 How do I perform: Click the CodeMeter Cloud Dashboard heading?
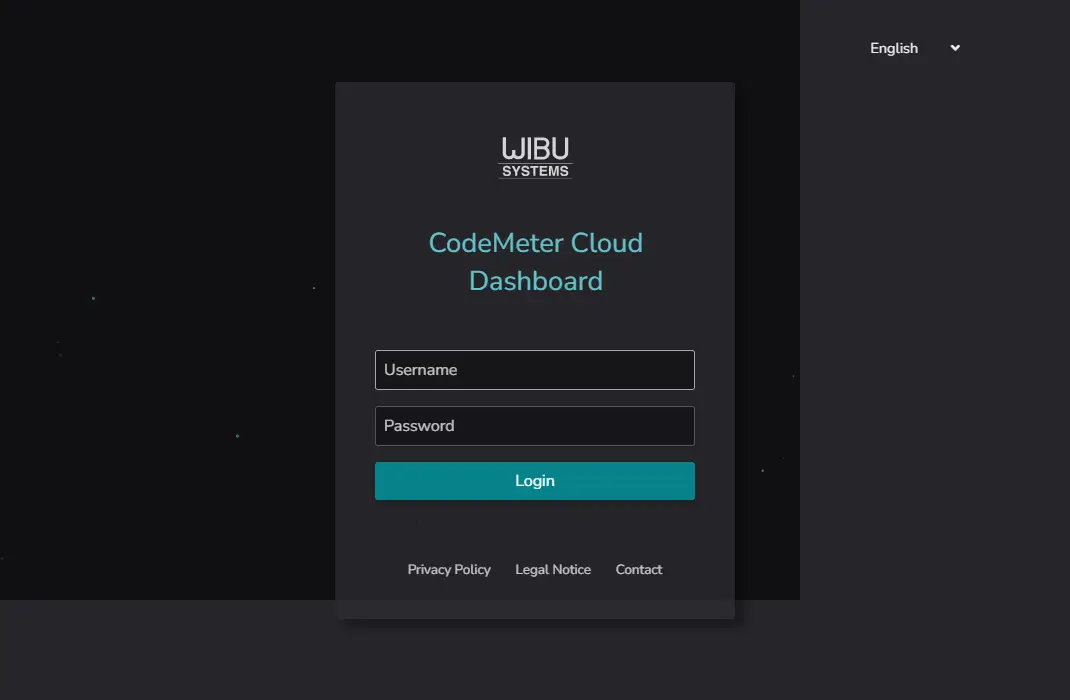tap(536, 262)
